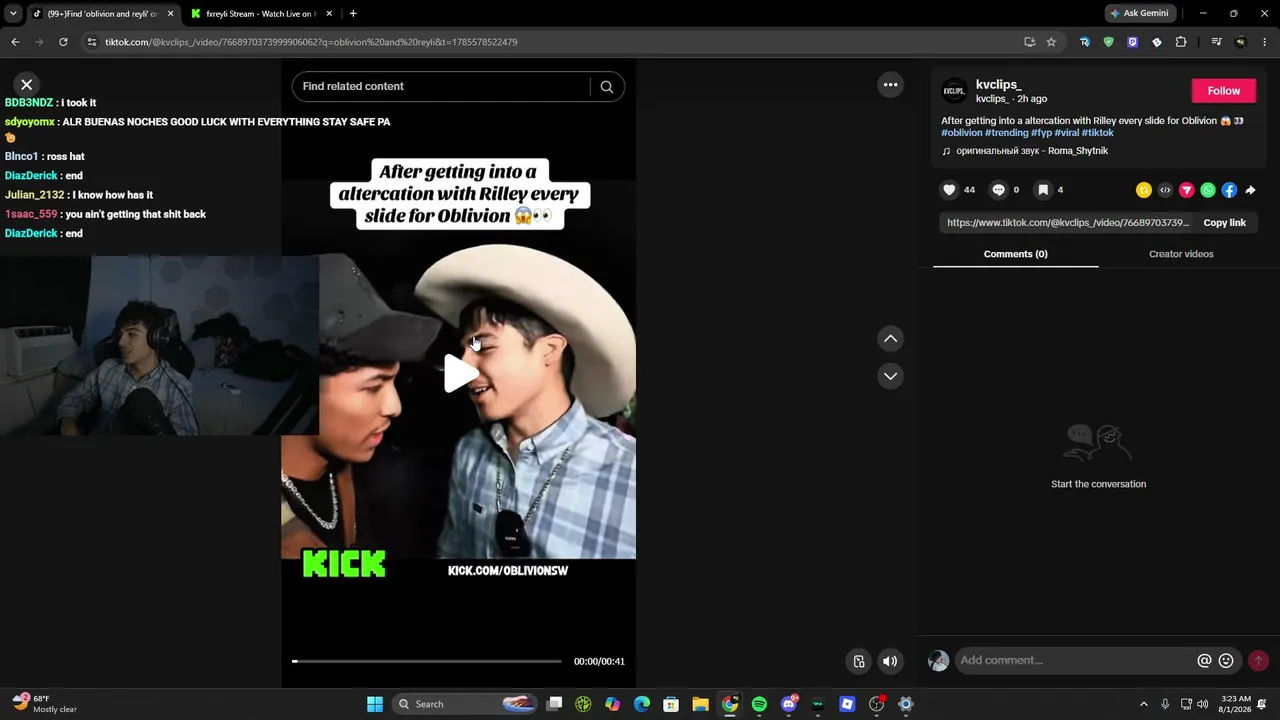This screenshot has width=1280, height=720.
Task: Open the #viral hashtag link
Action: 1067,133
